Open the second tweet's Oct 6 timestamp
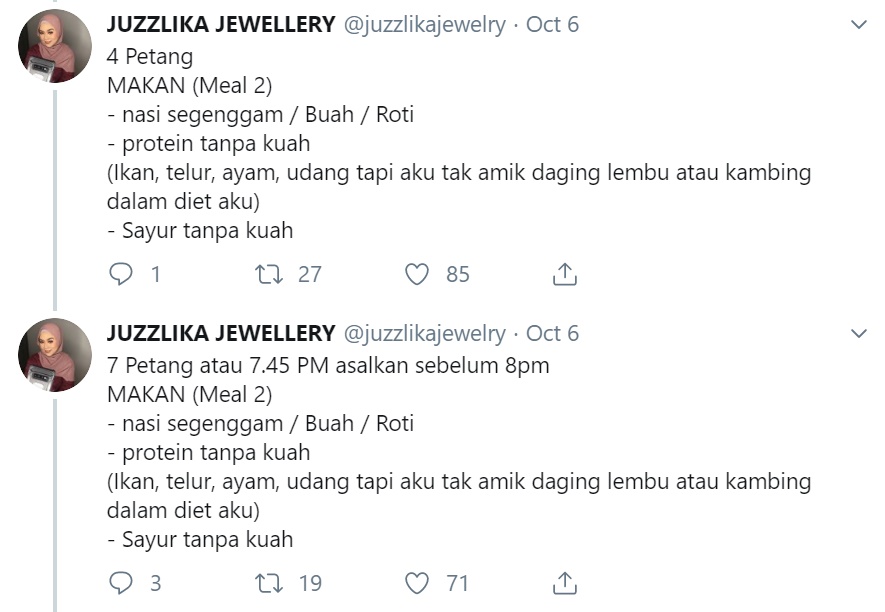Screen dimensions: 885x612 click(552, 333)
